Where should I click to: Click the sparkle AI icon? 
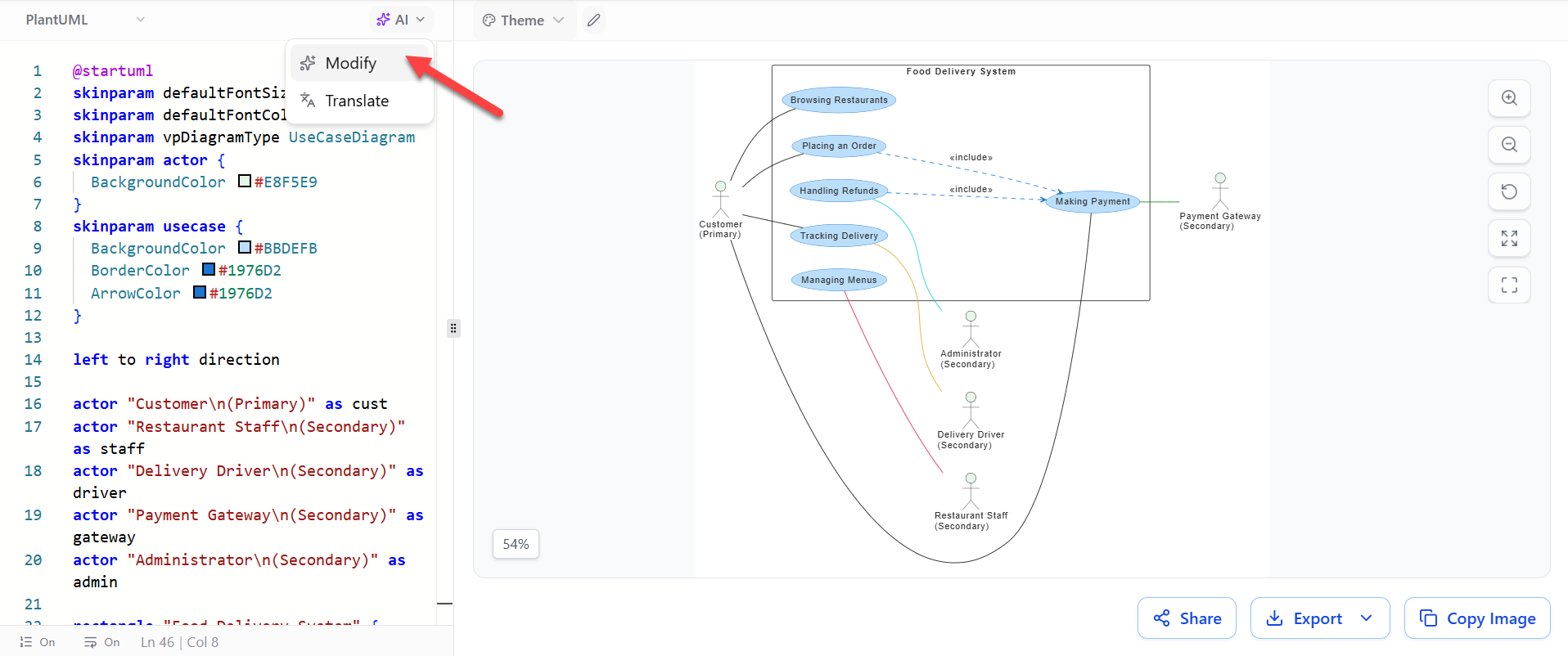pos(383,20)
